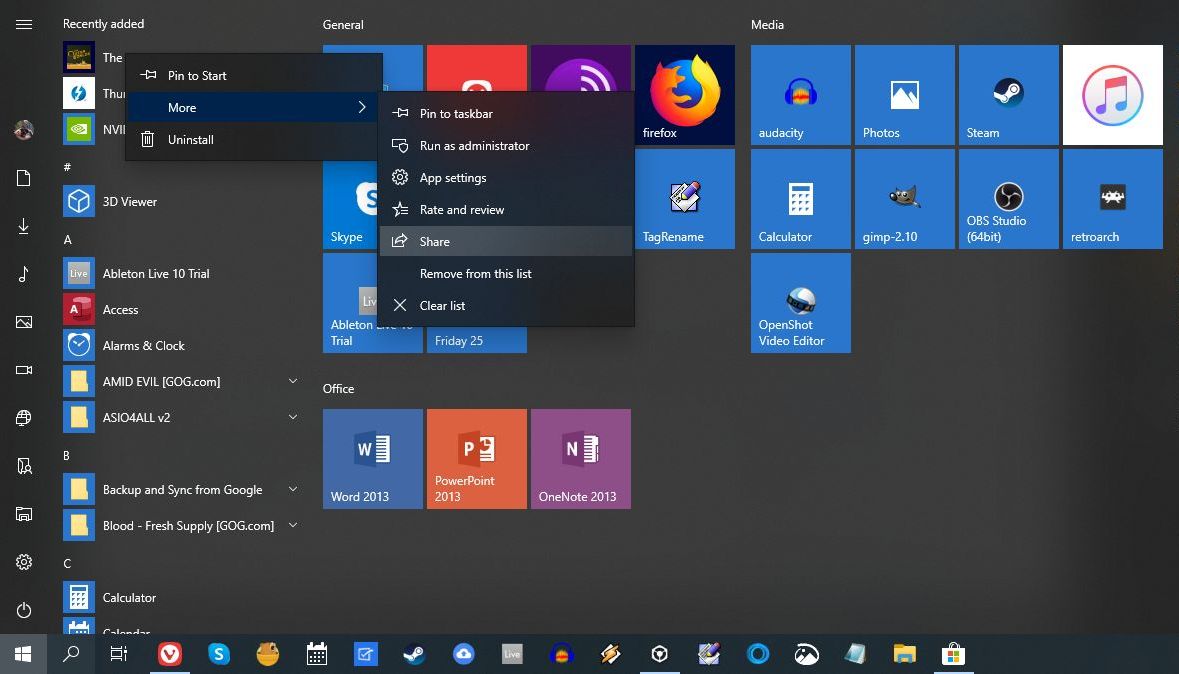Choose Rate and review

tap(506, 210)
